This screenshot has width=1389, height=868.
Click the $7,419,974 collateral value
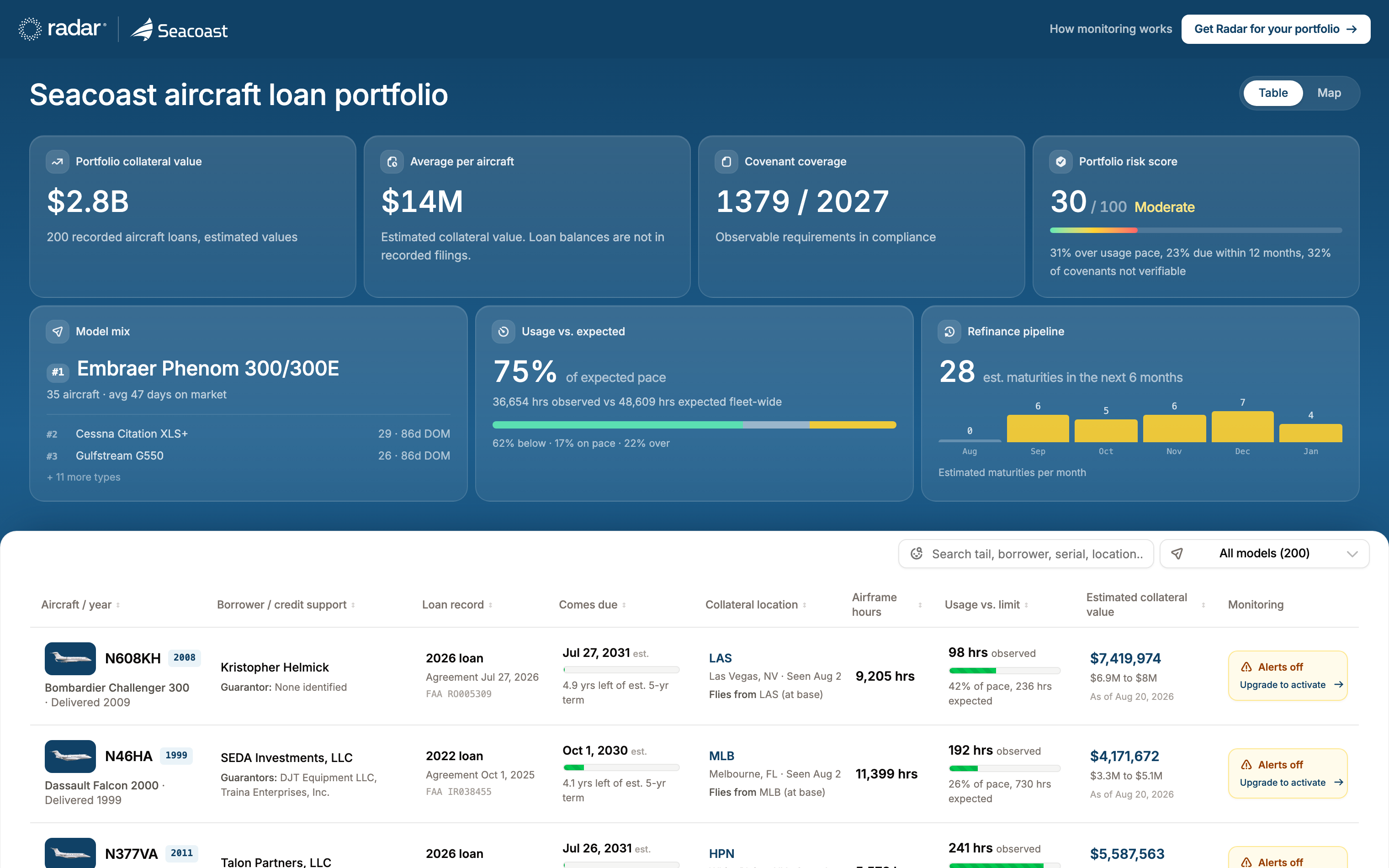[x=1125, y=658]
